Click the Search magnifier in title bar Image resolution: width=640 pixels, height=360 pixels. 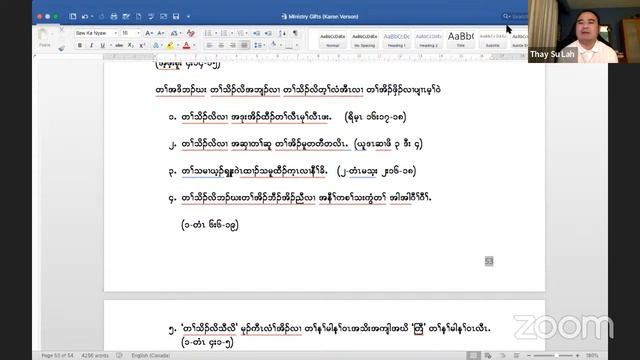point(505,16)
